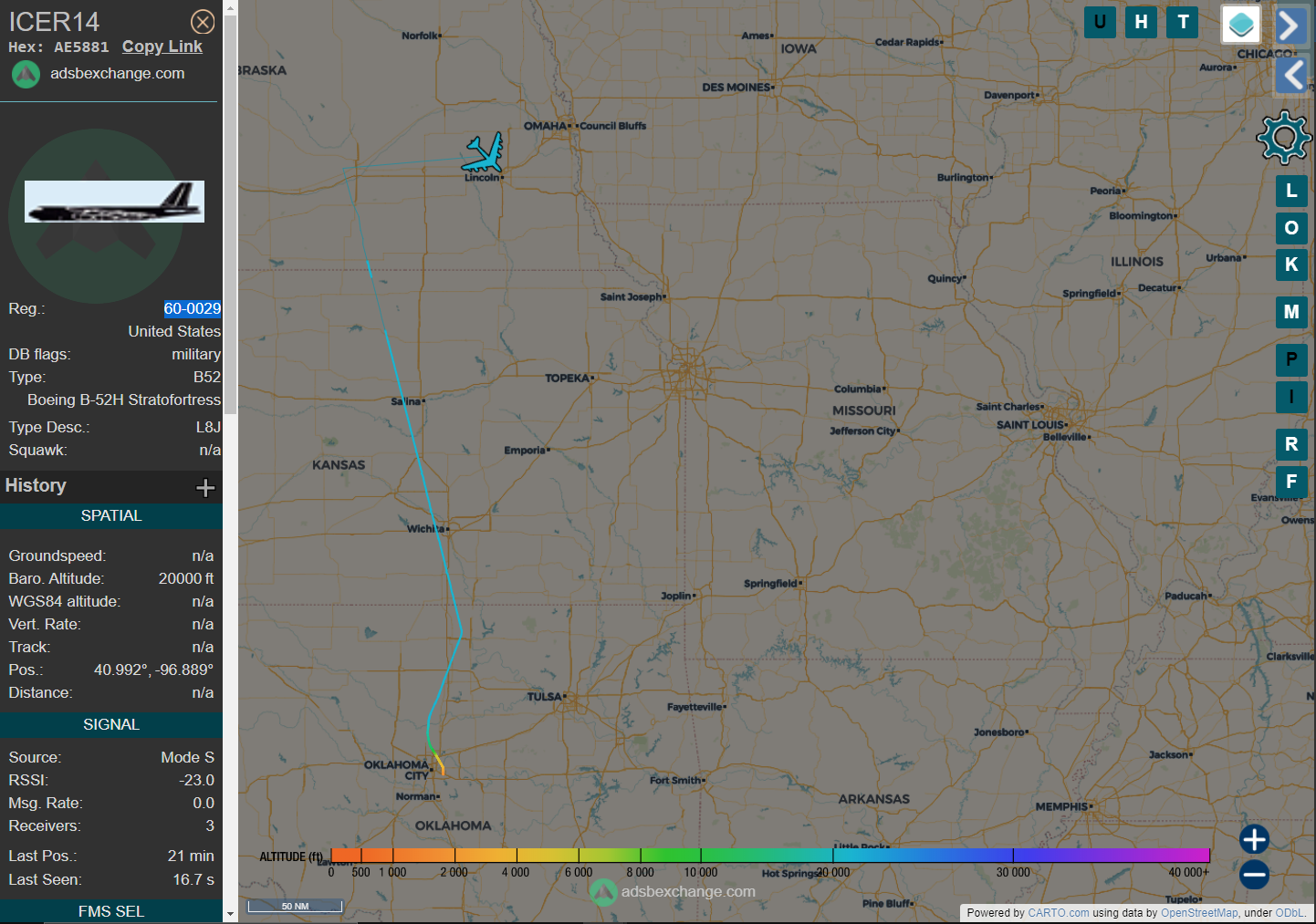The image size is (1316, 924).
Task: Toggle the U map button
Action: (x=1100, y=22)
